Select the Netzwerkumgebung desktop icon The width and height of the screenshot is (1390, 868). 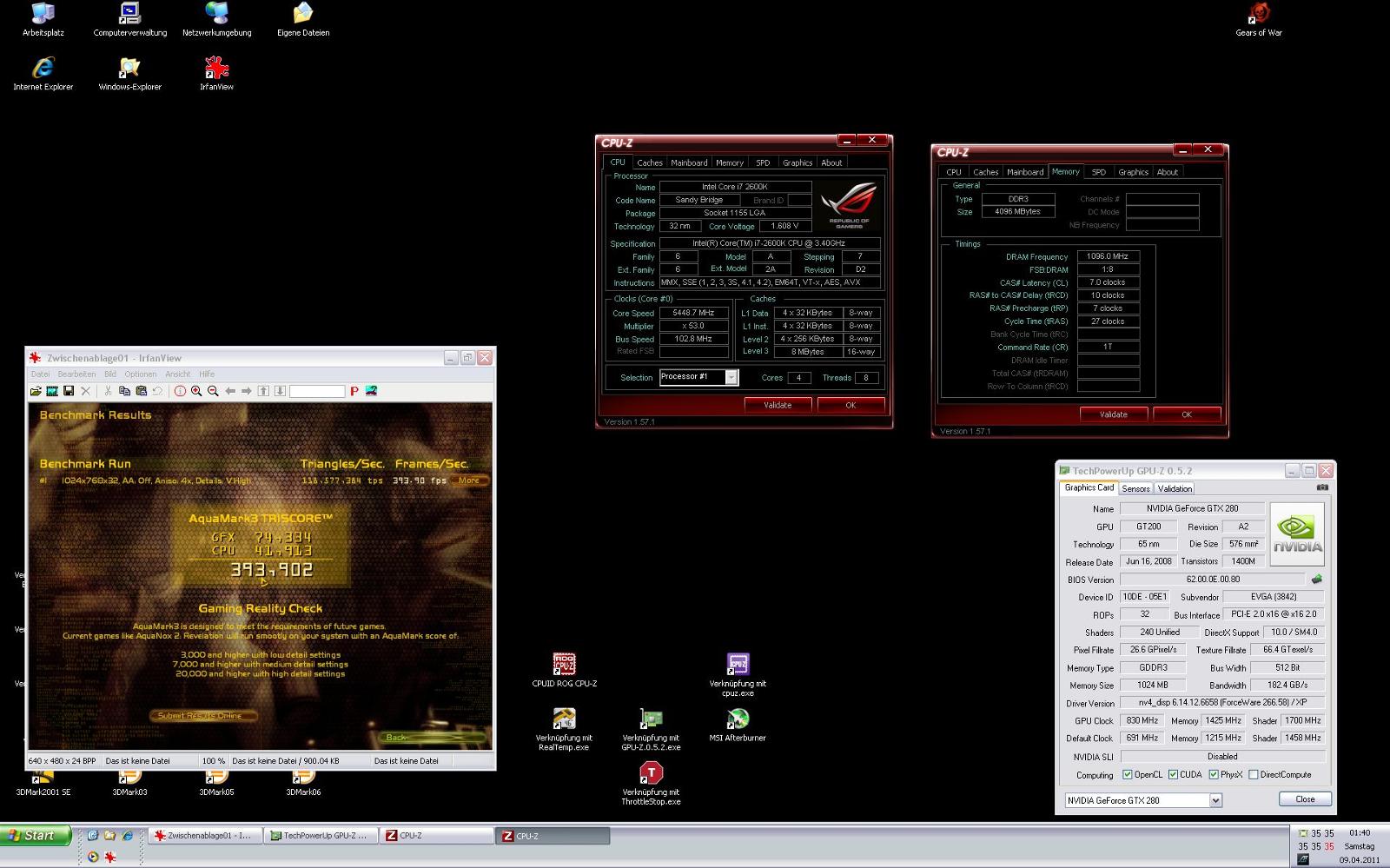click(x=216, y=19)
